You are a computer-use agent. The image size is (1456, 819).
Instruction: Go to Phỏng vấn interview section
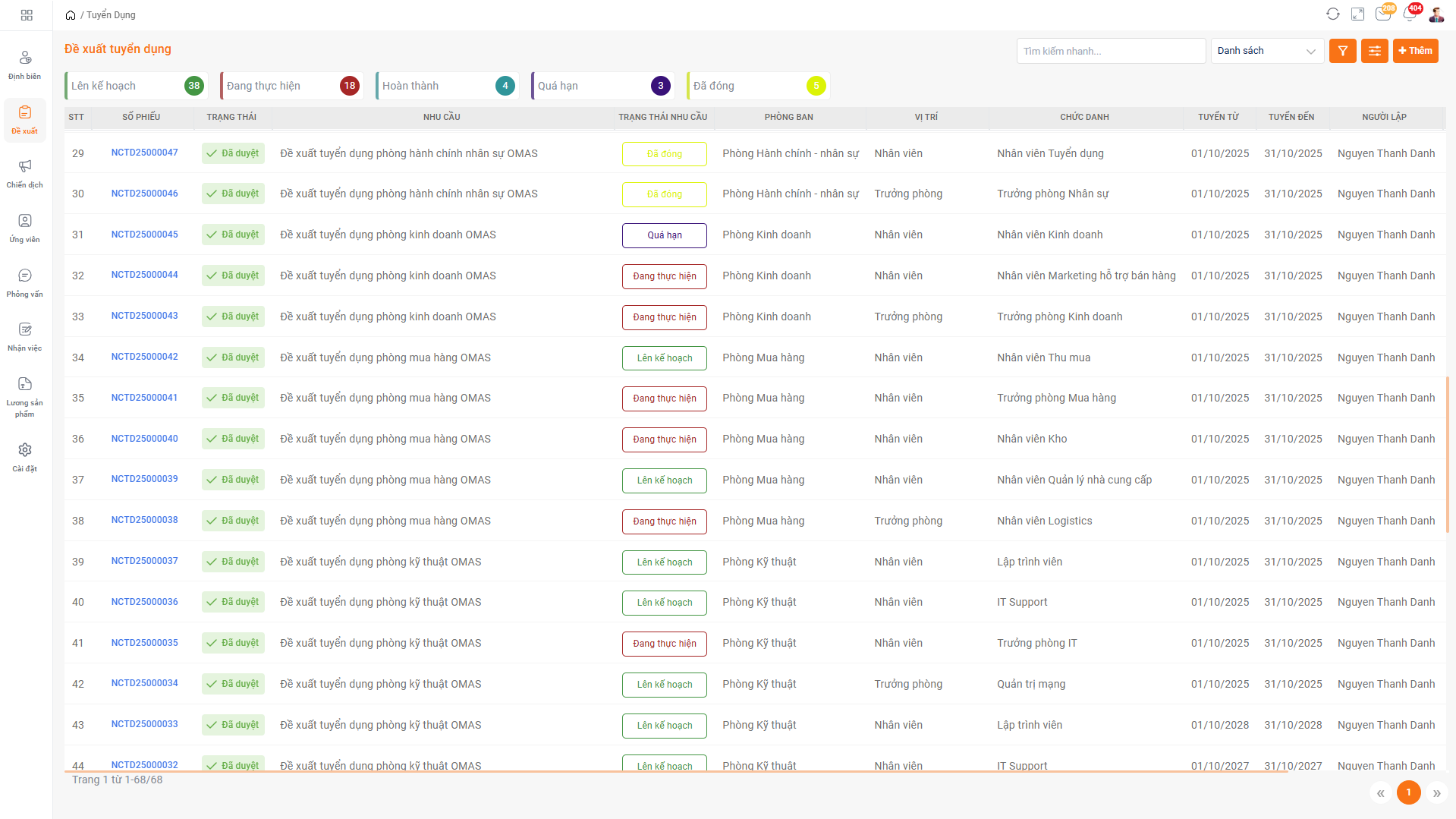point(25,276)
